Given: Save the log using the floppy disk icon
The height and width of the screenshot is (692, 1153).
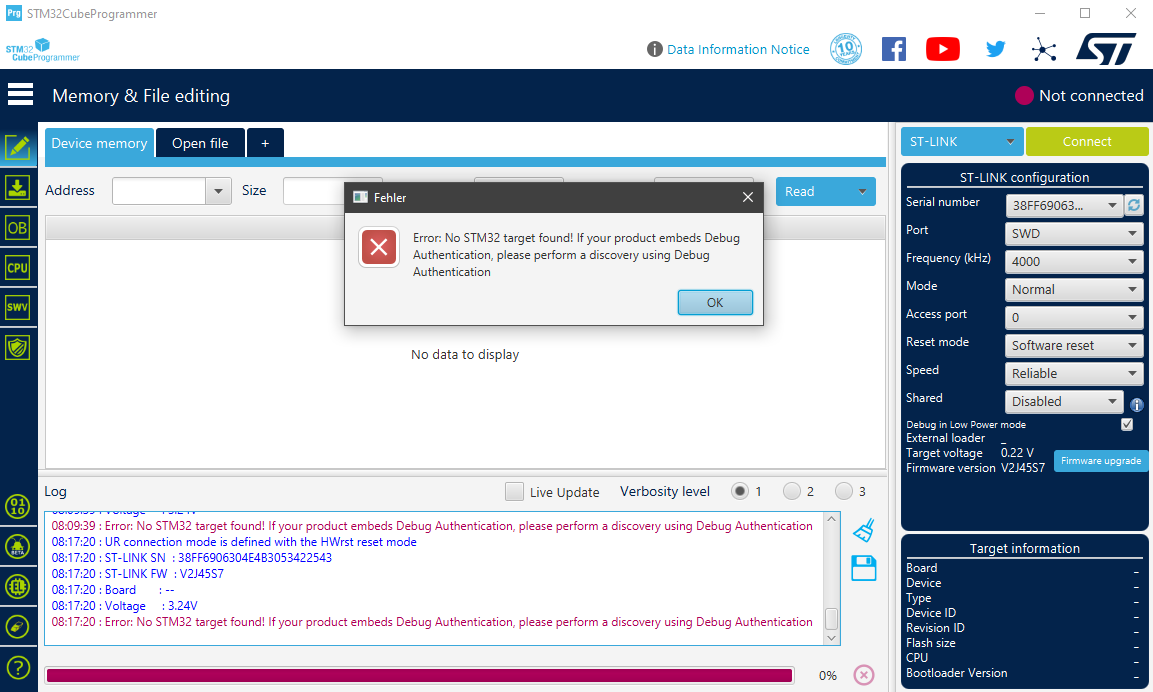Looking at the screenshot, I should pos(862,567).
